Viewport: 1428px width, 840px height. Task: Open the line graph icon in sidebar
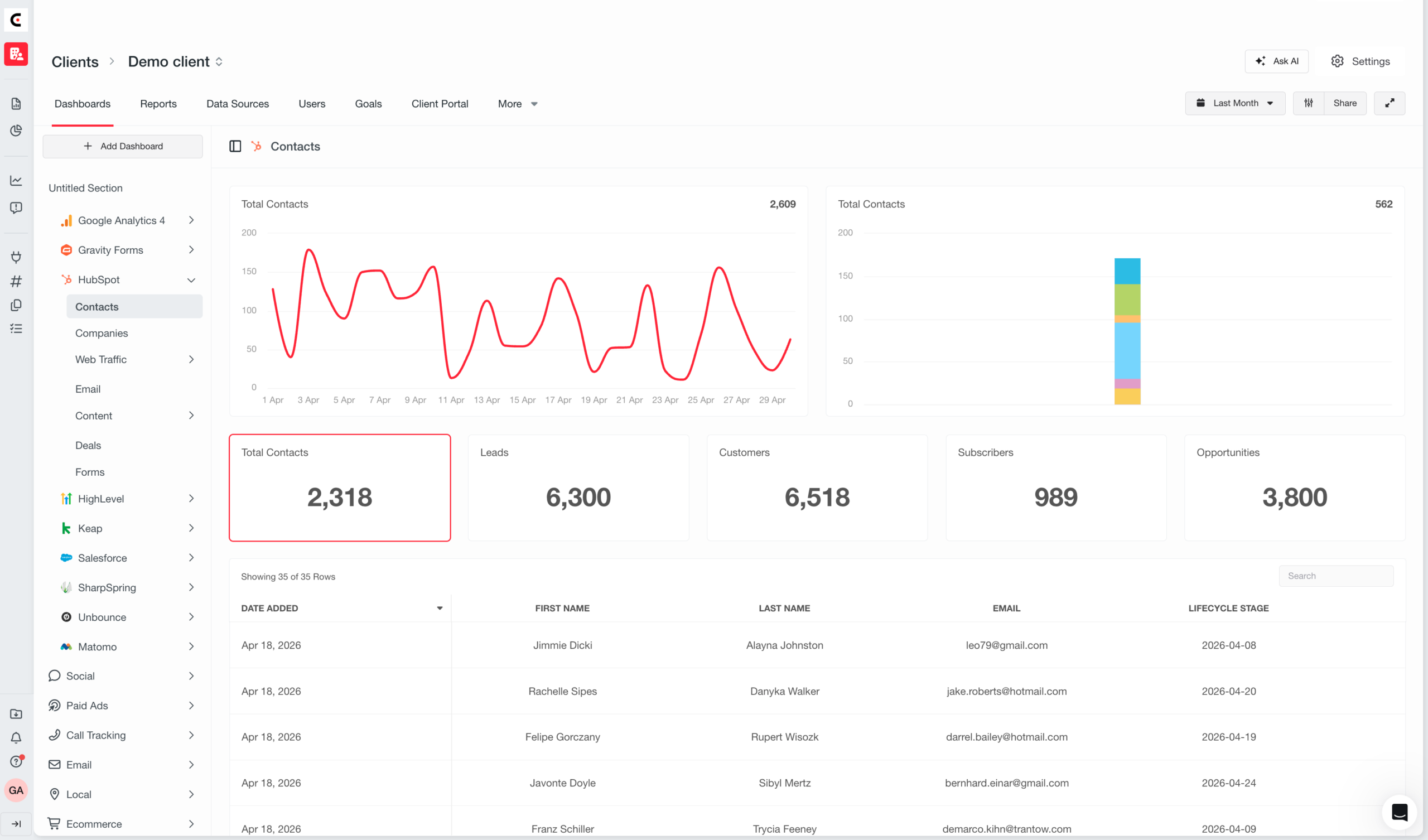16,181
